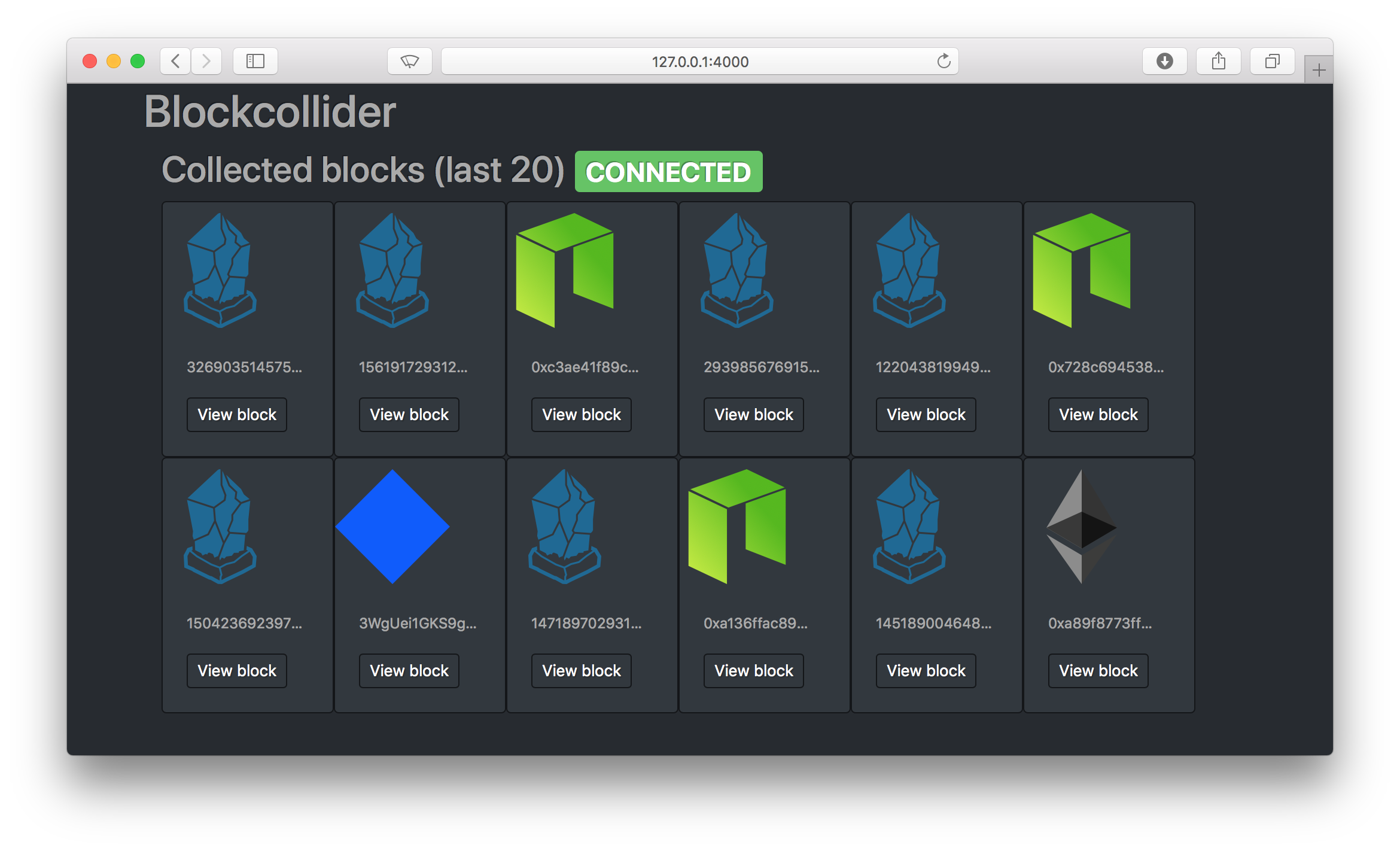Click the green CONNECTED status badge

point(668,172)
